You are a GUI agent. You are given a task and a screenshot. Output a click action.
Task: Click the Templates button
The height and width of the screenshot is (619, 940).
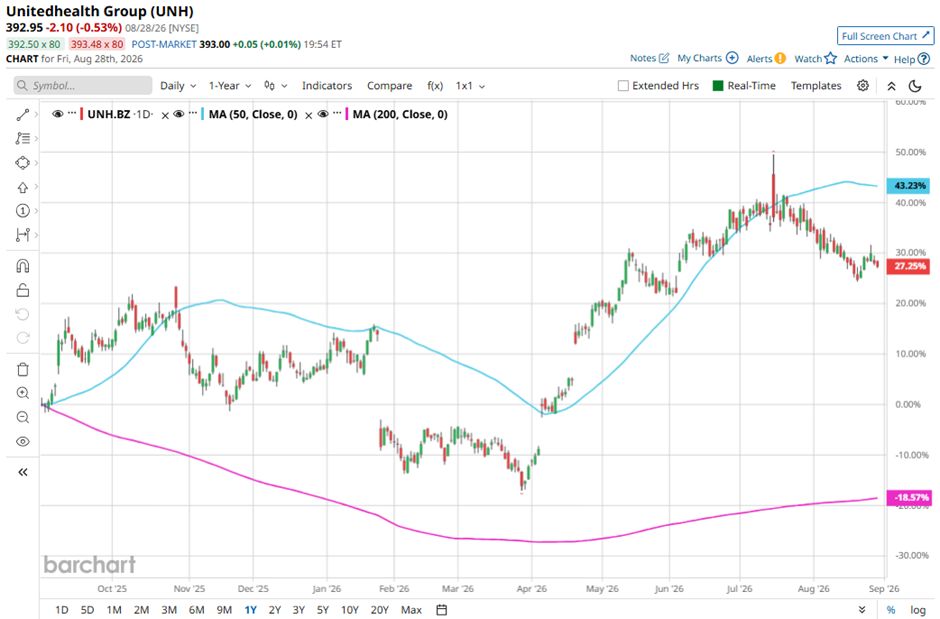pos(816,86)
